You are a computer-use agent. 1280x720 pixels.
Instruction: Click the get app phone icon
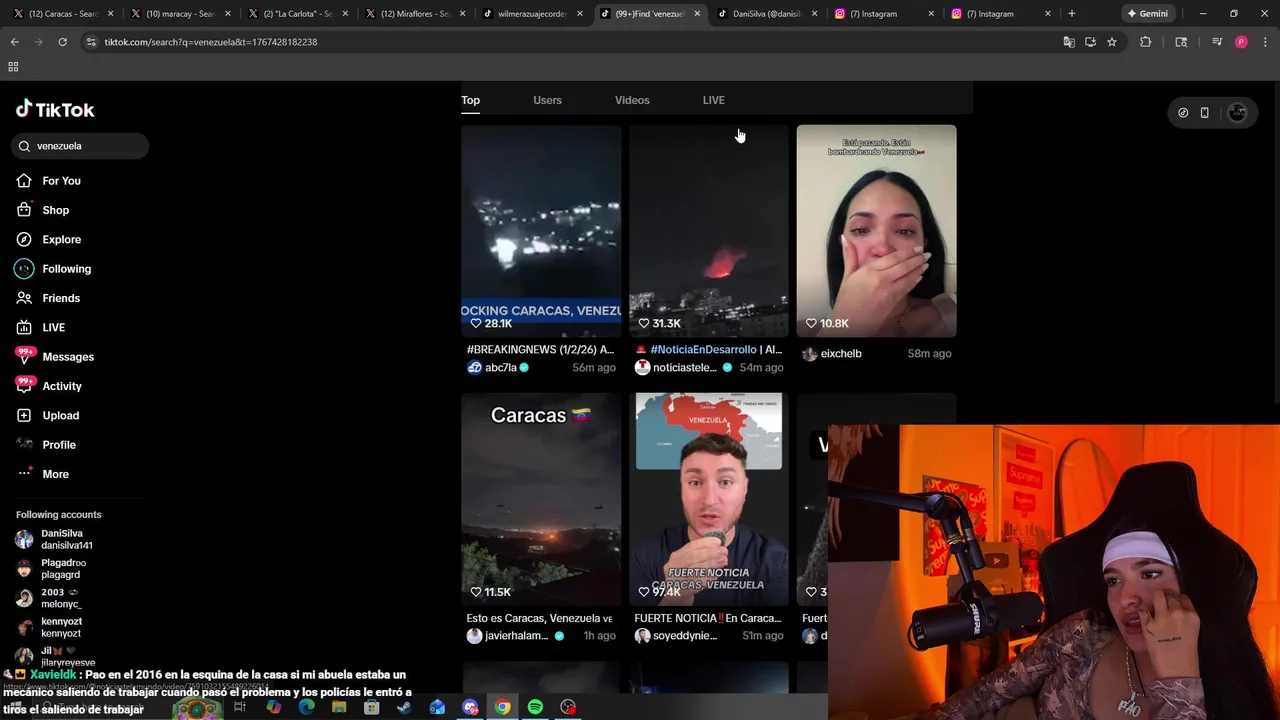tap(1204, 113)
